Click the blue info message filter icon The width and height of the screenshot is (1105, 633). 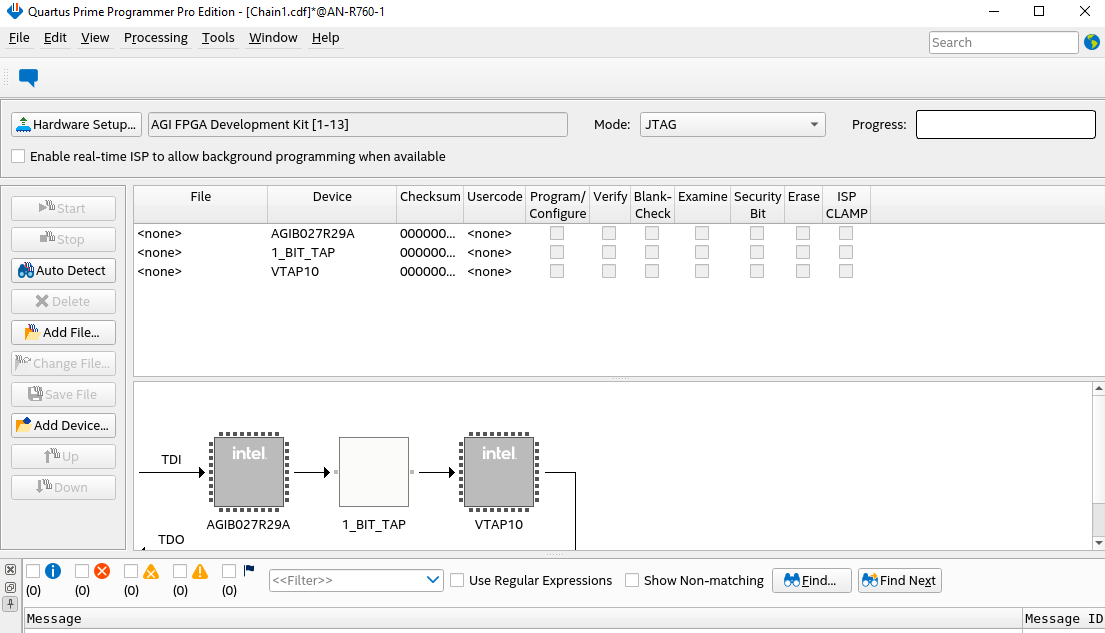pos(53,571)
